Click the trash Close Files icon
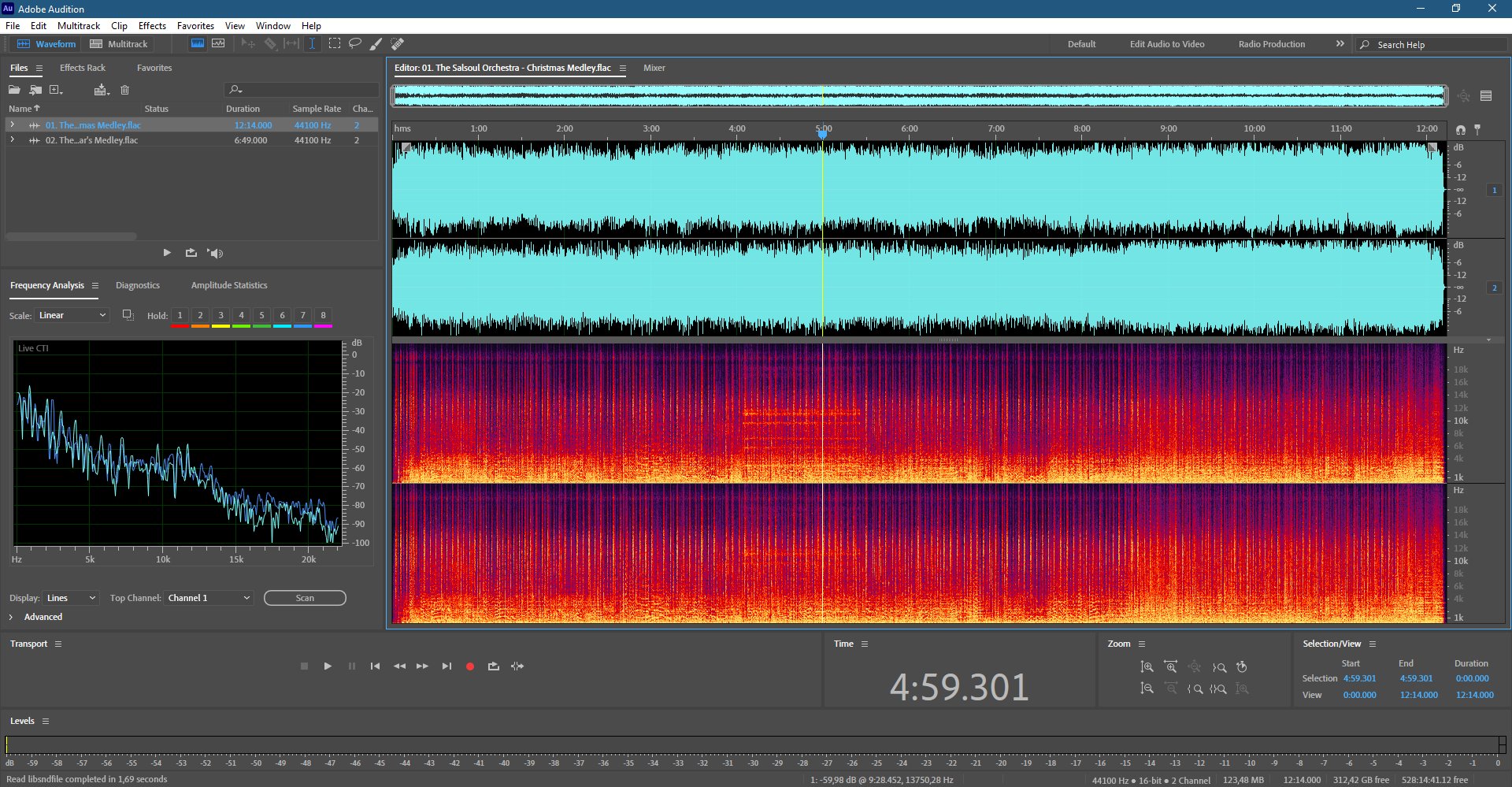This screenshot has height=787, width=1512. [x=124, y=90]
